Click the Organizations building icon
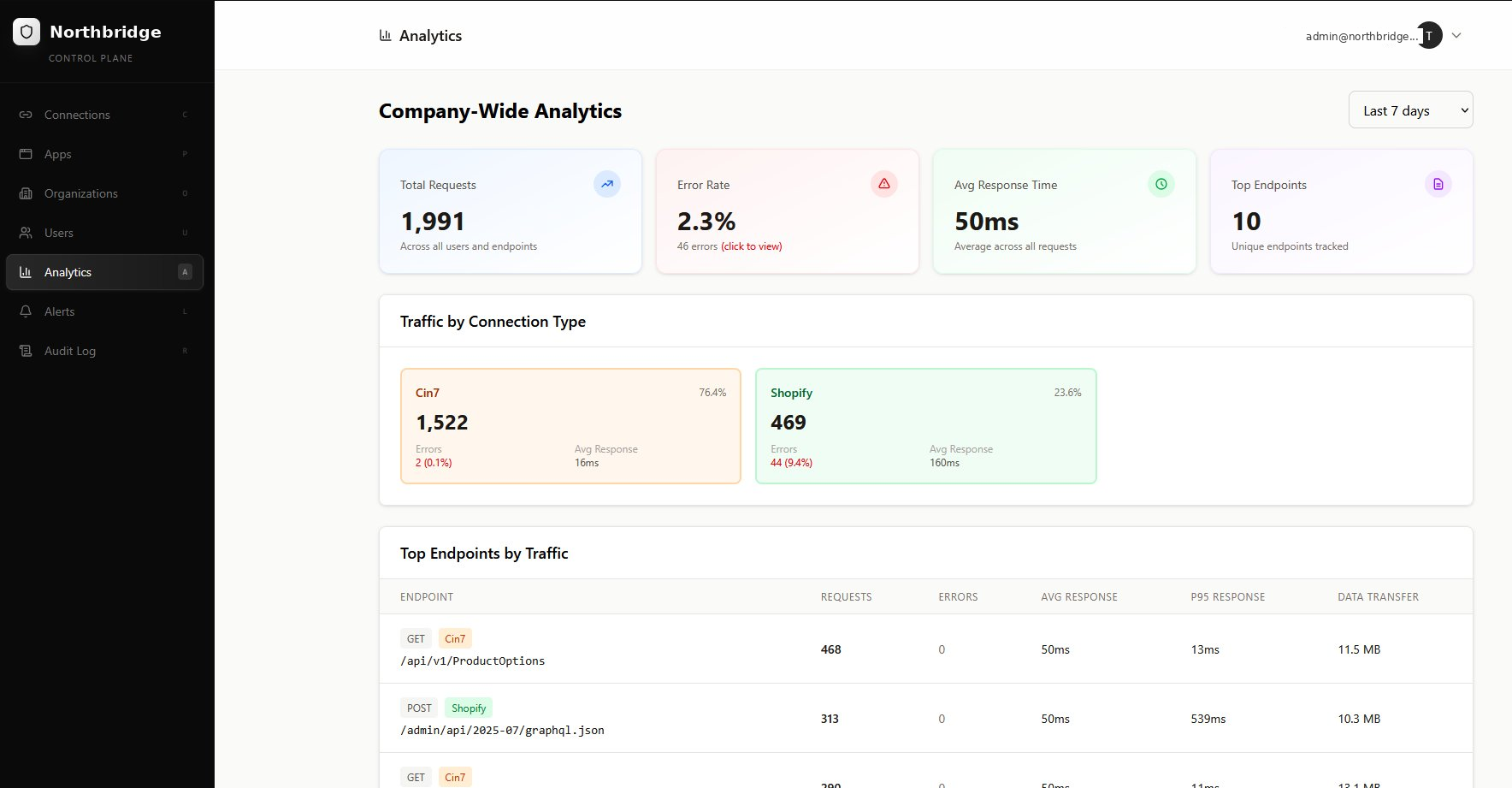This screenshot has width=1512, height=788. click(26, 193)
